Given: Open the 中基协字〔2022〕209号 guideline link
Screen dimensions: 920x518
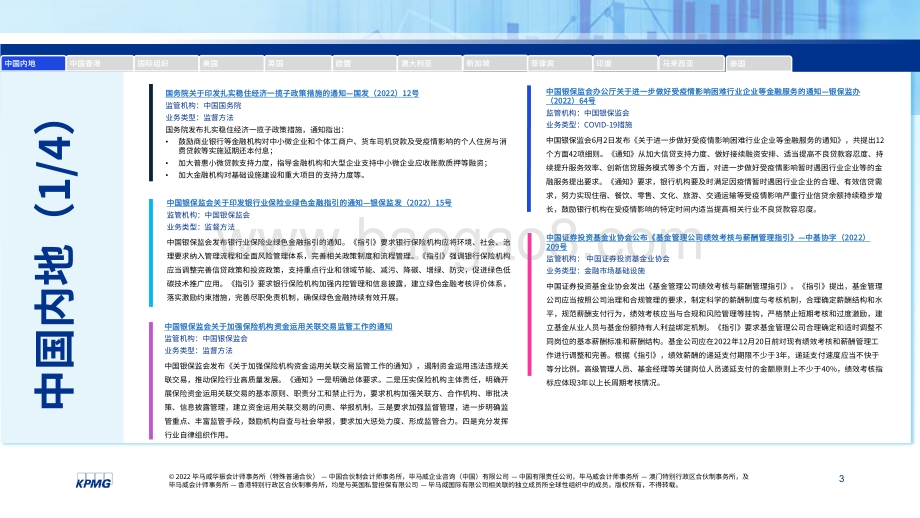Looking at the screenshot, I should tap(708, 242).
